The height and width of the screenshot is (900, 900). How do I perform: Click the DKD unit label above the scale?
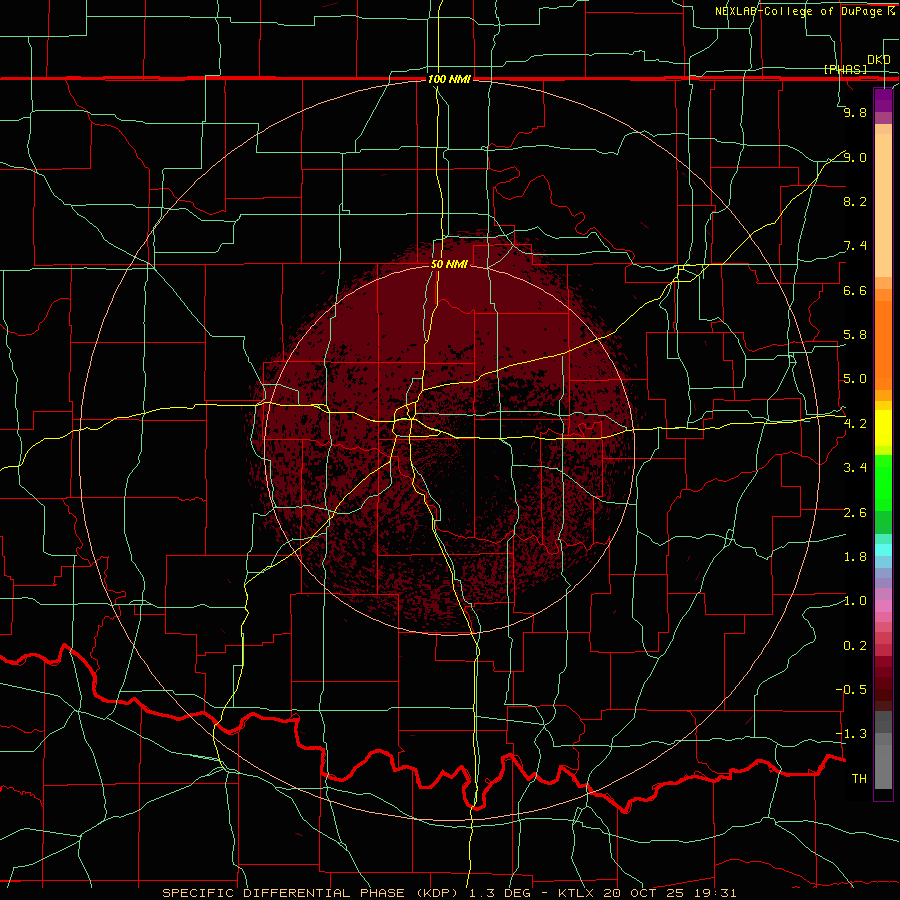[878, 59]
